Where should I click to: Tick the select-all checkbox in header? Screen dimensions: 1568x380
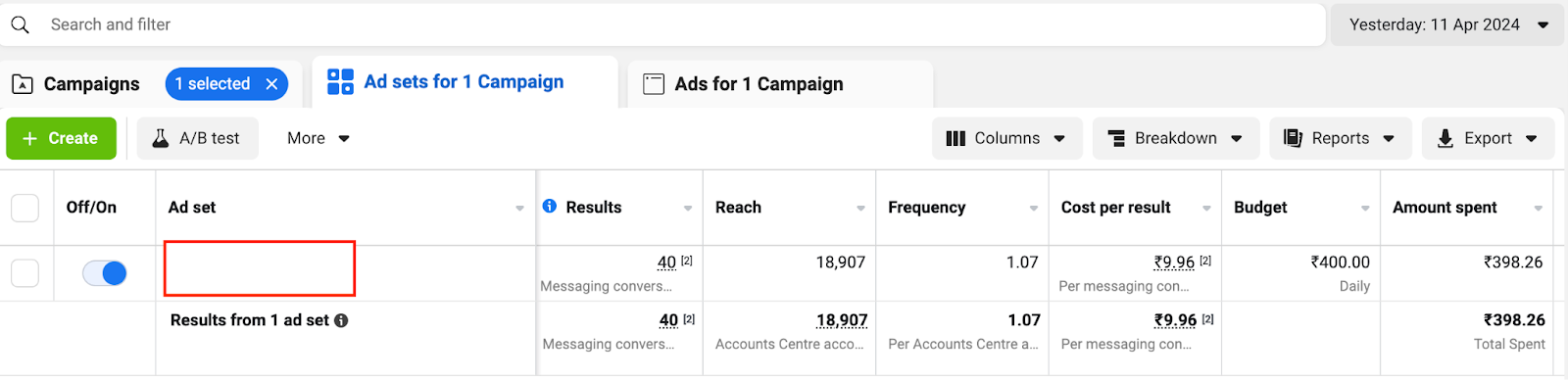point(24,208)
